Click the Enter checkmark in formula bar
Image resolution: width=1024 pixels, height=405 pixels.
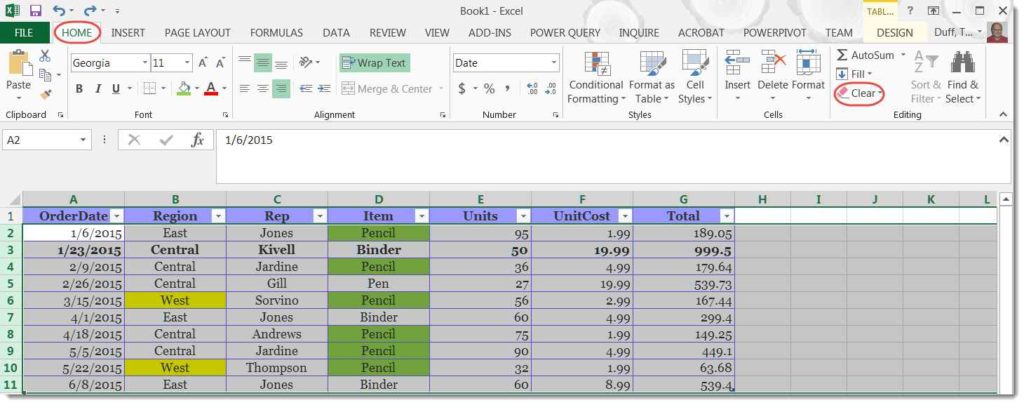pyautogui.click(x=166, y=140)
